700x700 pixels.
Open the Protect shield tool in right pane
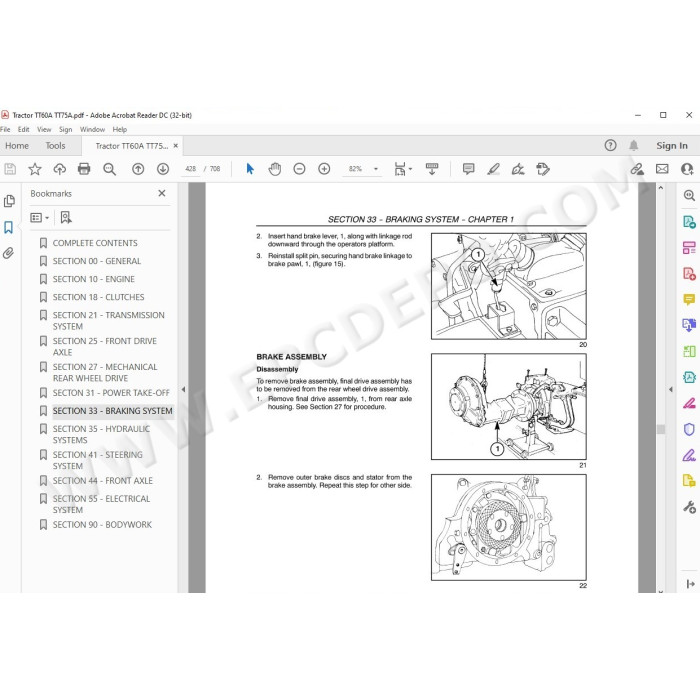(689, 429)
